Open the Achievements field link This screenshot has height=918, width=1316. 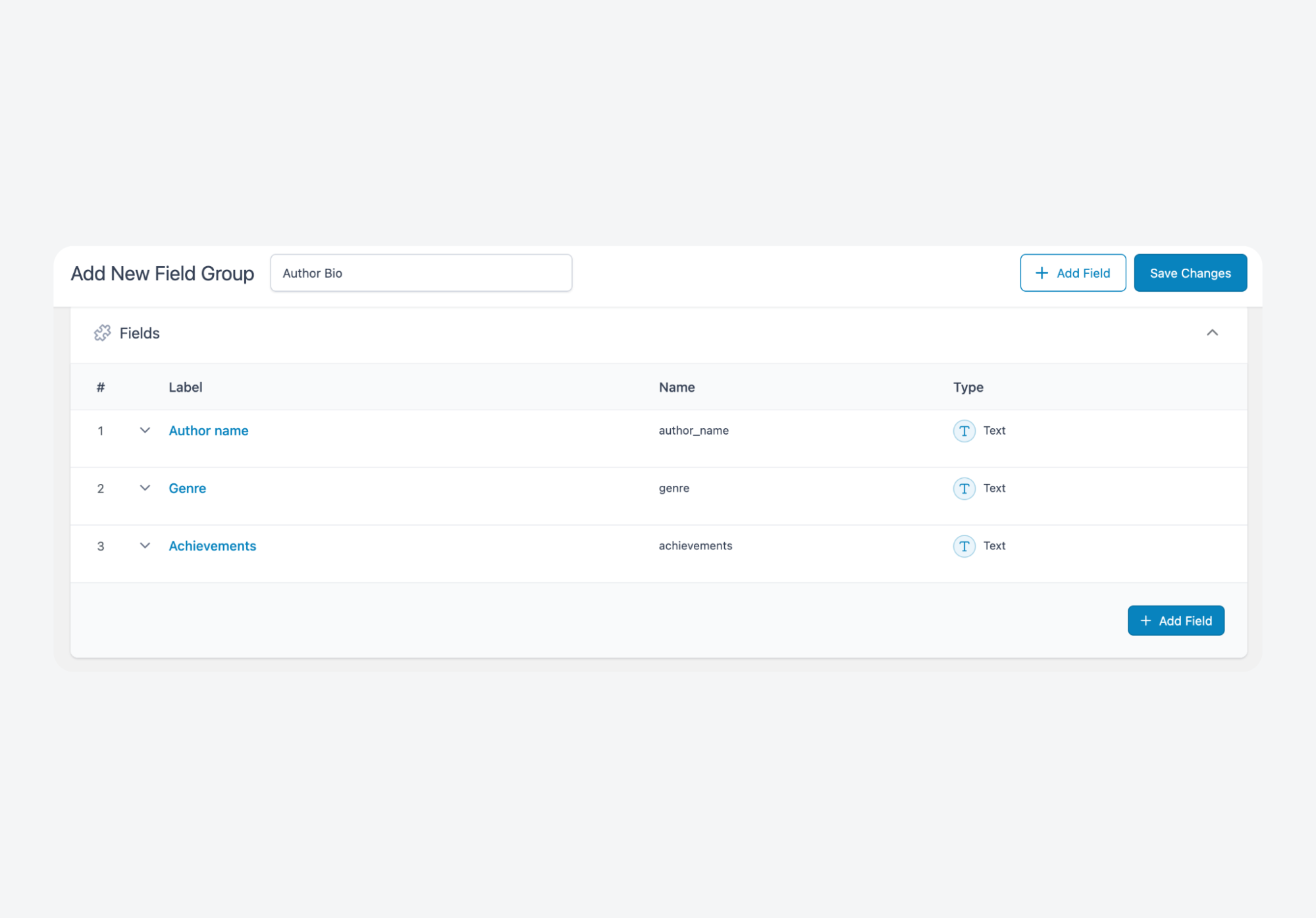(212, 546)
